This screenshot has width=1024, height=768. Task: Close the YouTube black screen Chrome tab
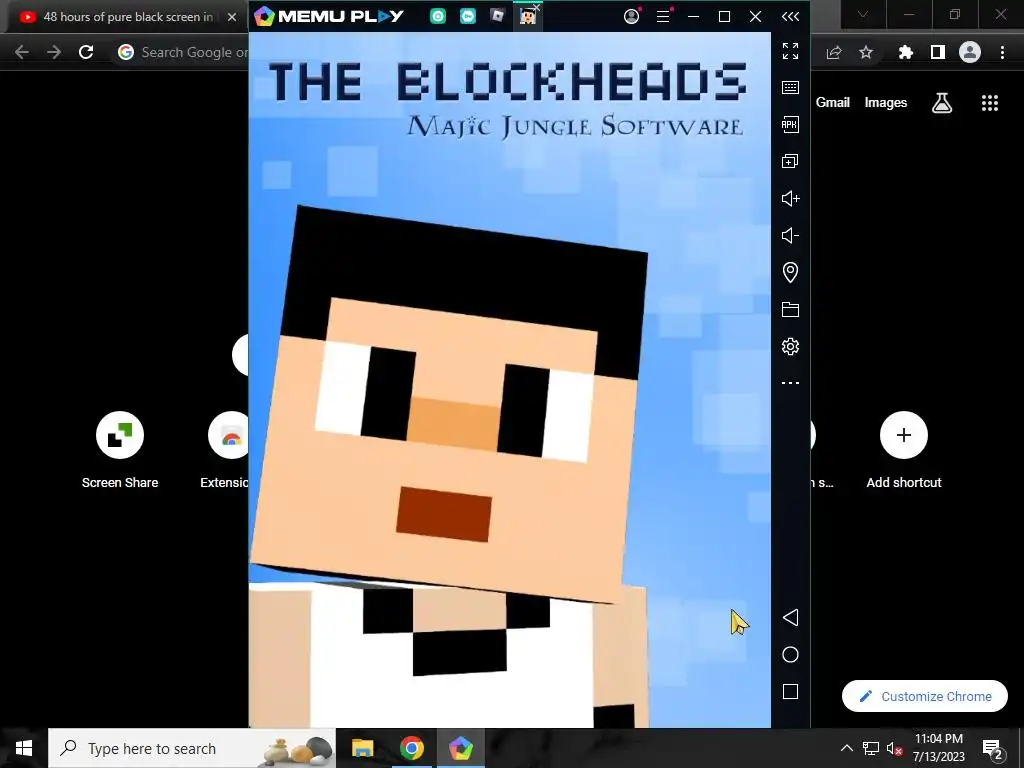click(232, 17)
